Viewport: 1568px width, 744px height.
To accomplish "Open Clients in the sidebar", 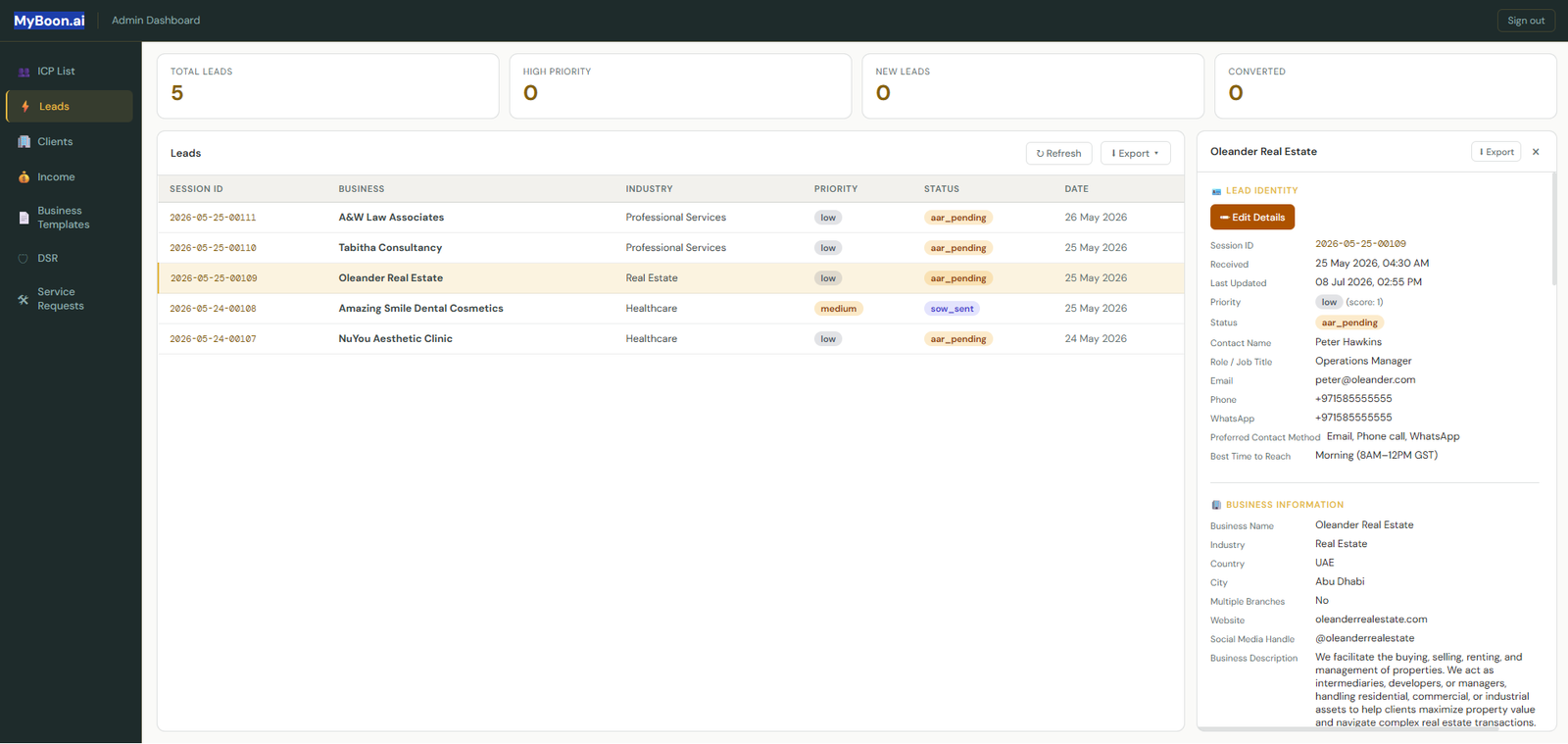I will 69,142.
